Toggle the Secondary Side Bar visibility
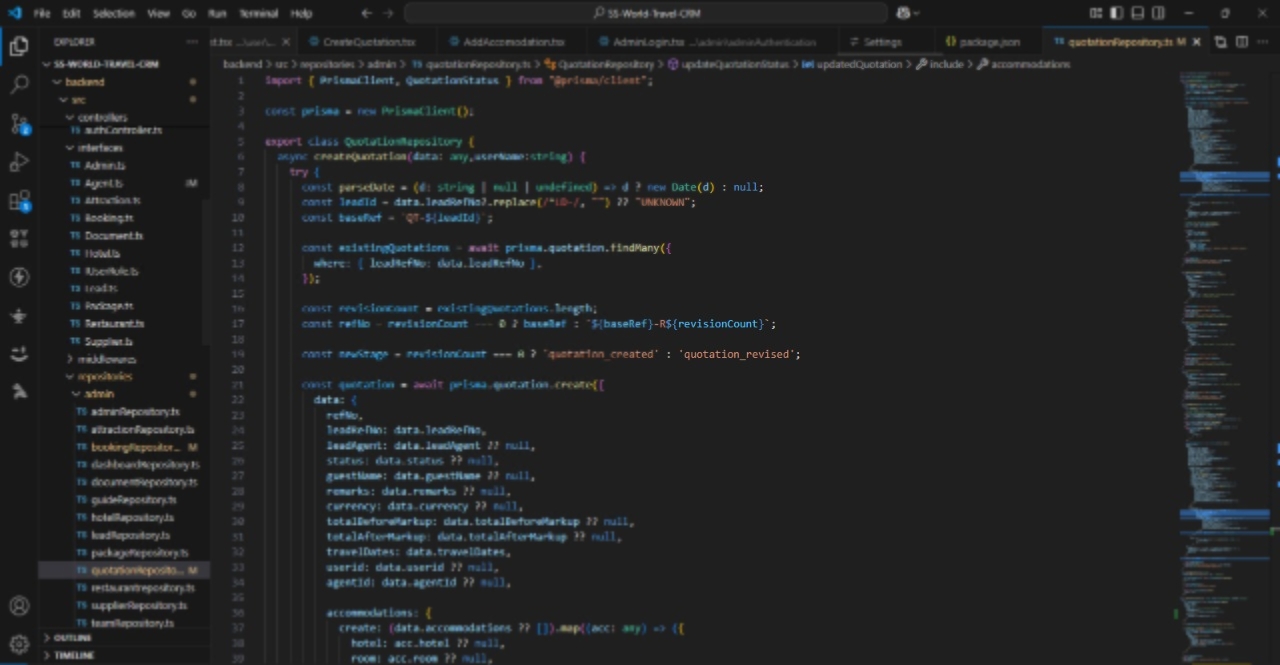The width and height of the screenshot is (1280, 665). point(1158,13)
